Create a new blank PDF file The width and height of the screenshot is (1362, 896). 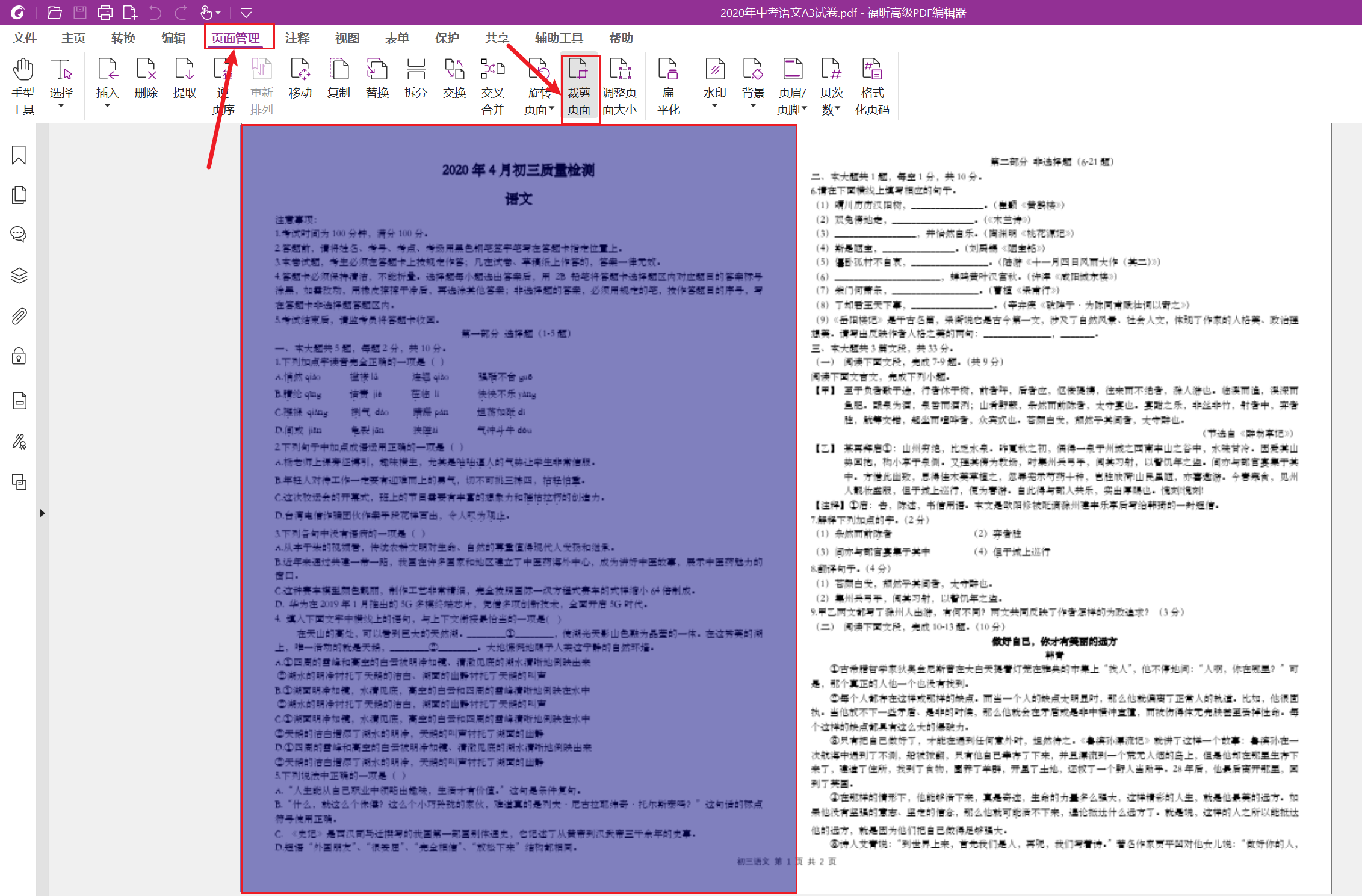coord(130,12)
